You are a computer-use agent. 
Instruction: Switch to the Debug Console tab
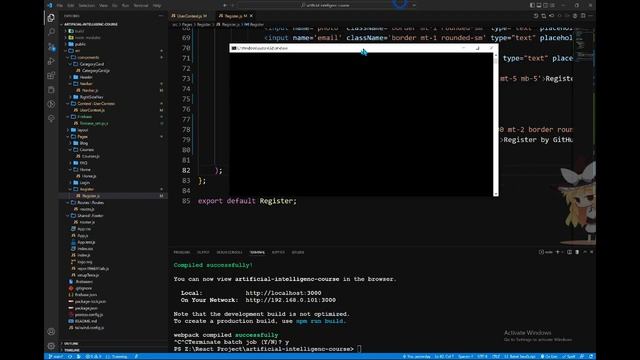(229, 252)
